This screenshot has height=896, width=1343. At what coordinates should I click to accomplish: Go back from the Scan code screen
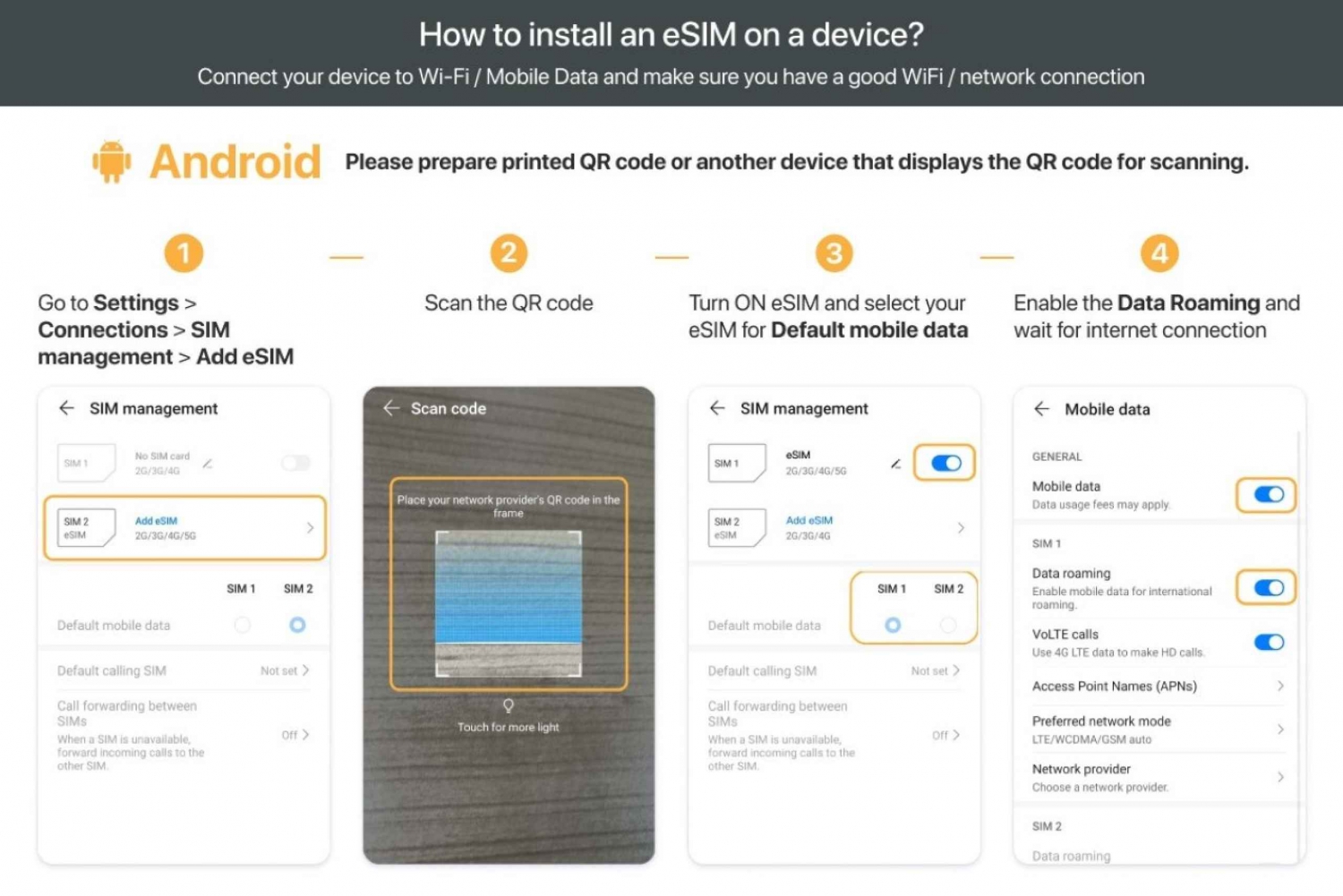click(391, 408)
